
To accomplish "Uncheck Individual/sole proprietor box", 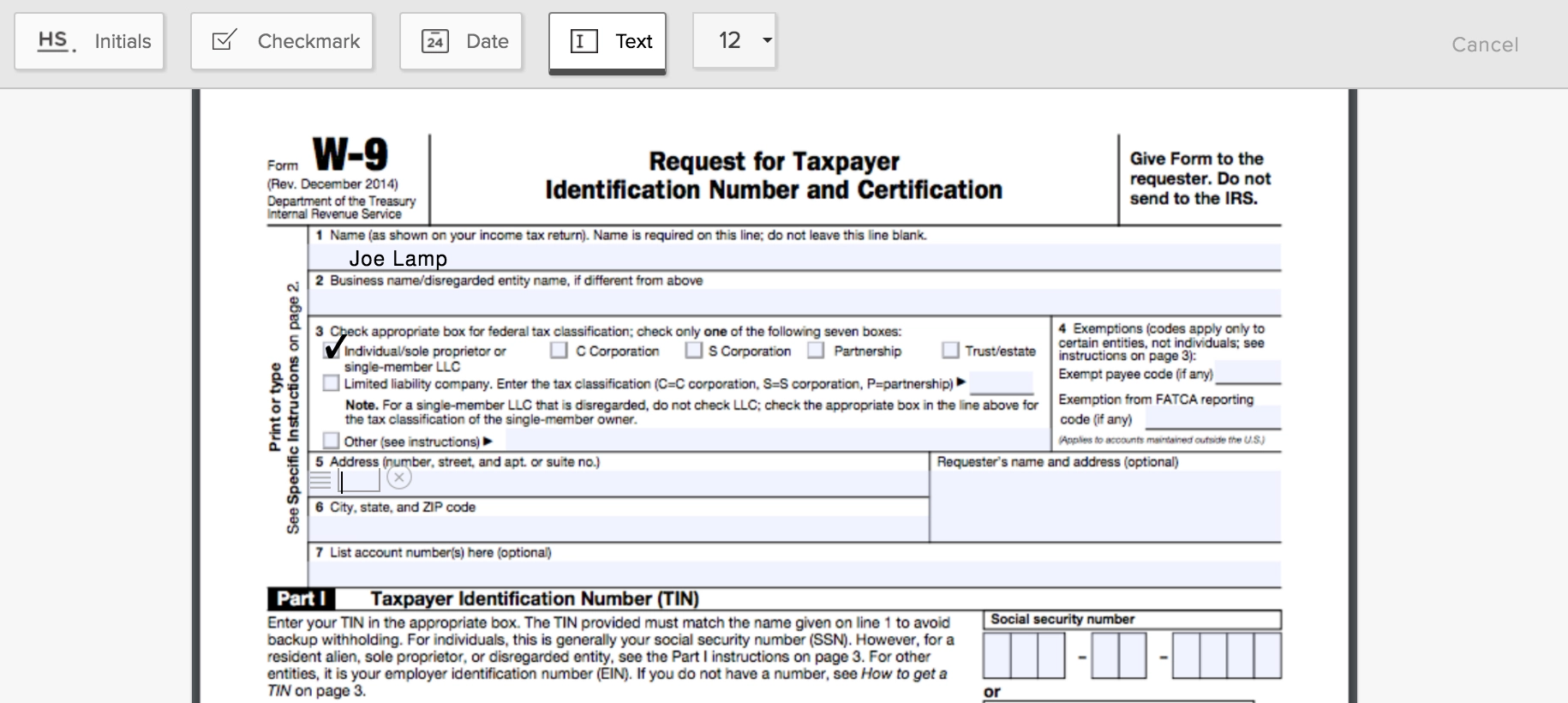I will pos(332,350).
